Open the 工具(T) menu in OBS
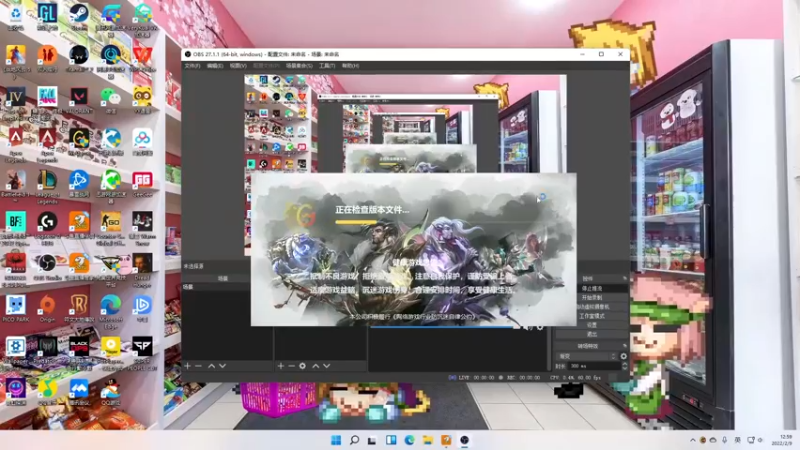 [x=327, y=66]
